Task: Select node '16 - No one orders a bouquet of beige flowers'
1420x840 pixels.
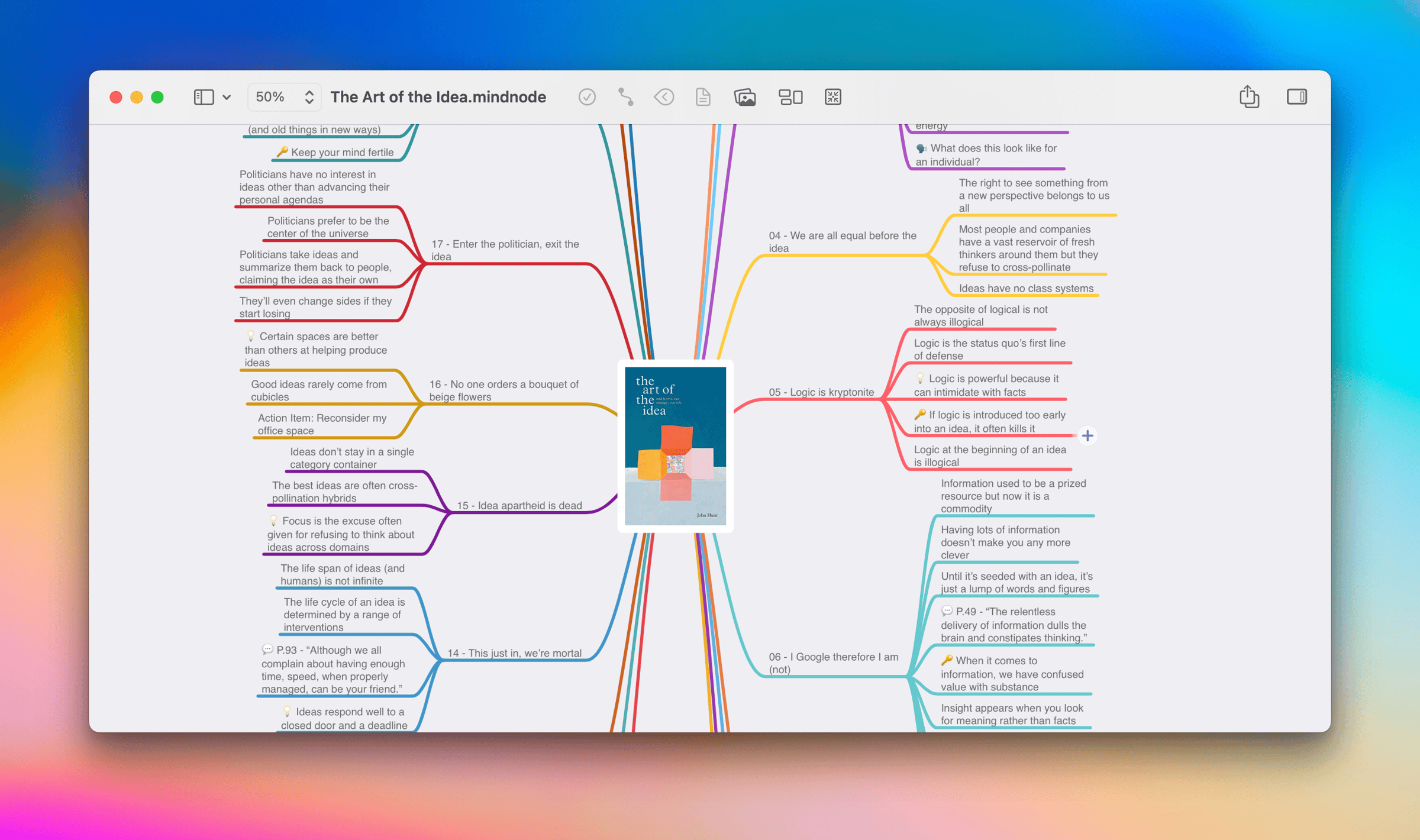Action: 504,390
